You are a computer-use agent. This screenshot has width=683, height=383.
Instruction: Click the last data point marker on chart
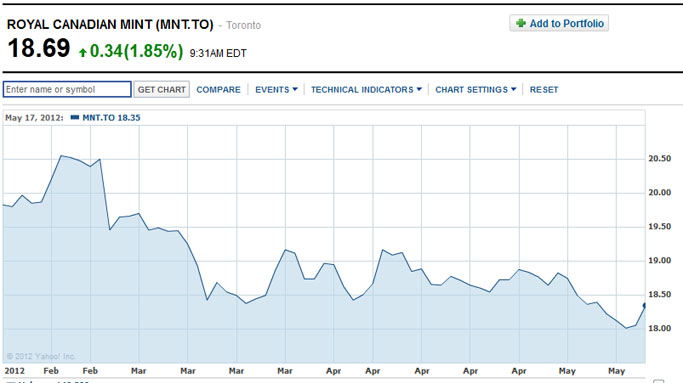[x=644, y=305]
